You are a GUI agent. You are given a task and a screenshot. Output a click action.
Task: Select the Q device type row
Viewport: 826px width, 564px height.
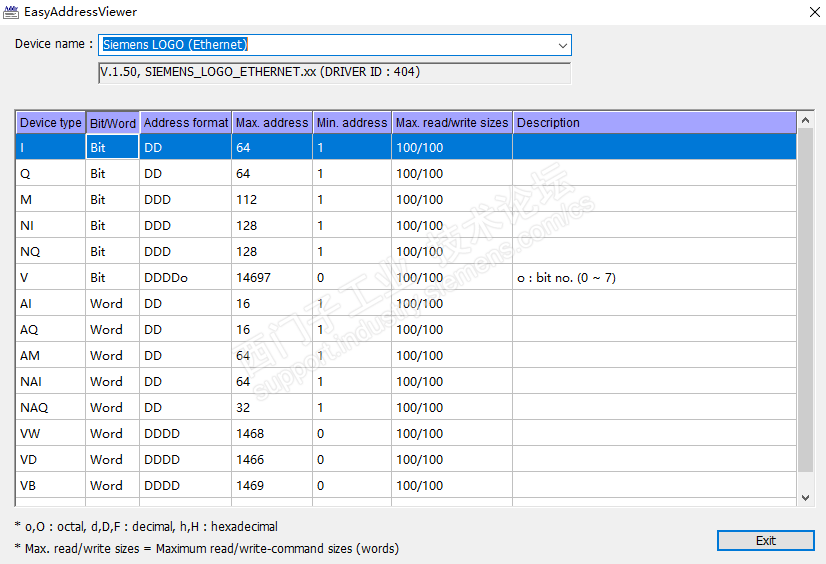tap(406, 173)
